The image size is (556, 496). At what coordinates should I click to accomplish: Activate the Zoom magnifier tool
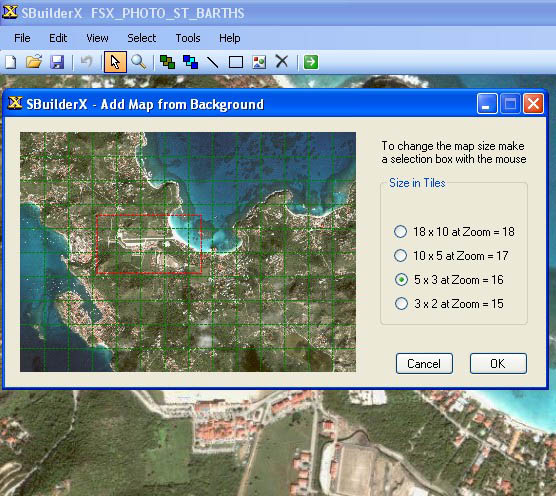(139, 62)
